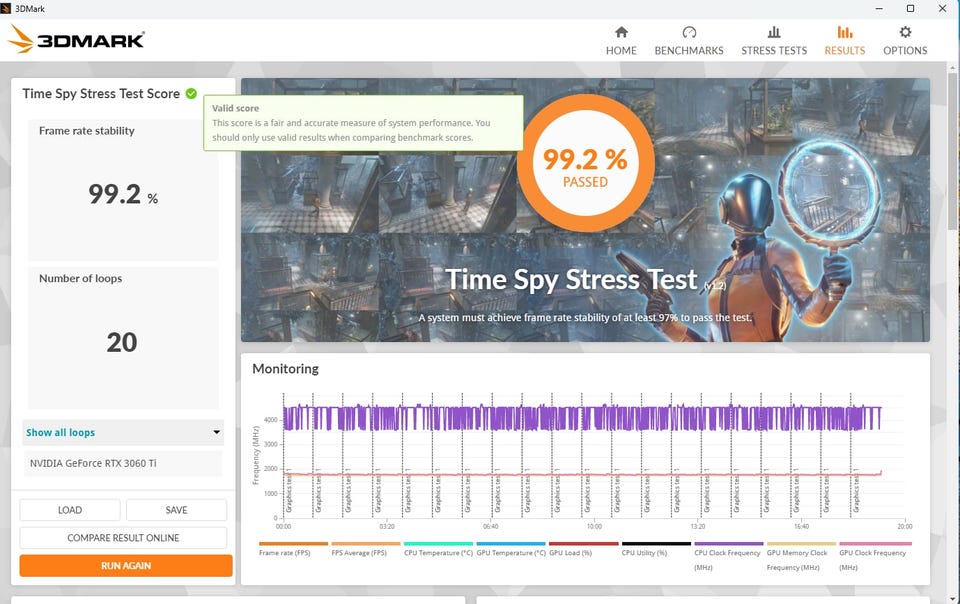The image size is (960, 604).
Task: Expand the Show all loops dropdown
Action: (122, 432)
